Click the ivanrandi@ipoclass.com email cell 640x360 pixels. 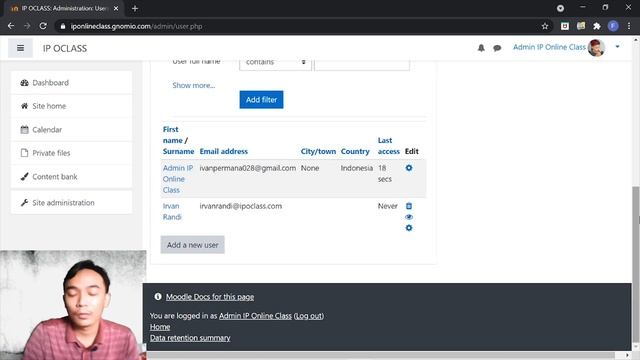(241, 206)
